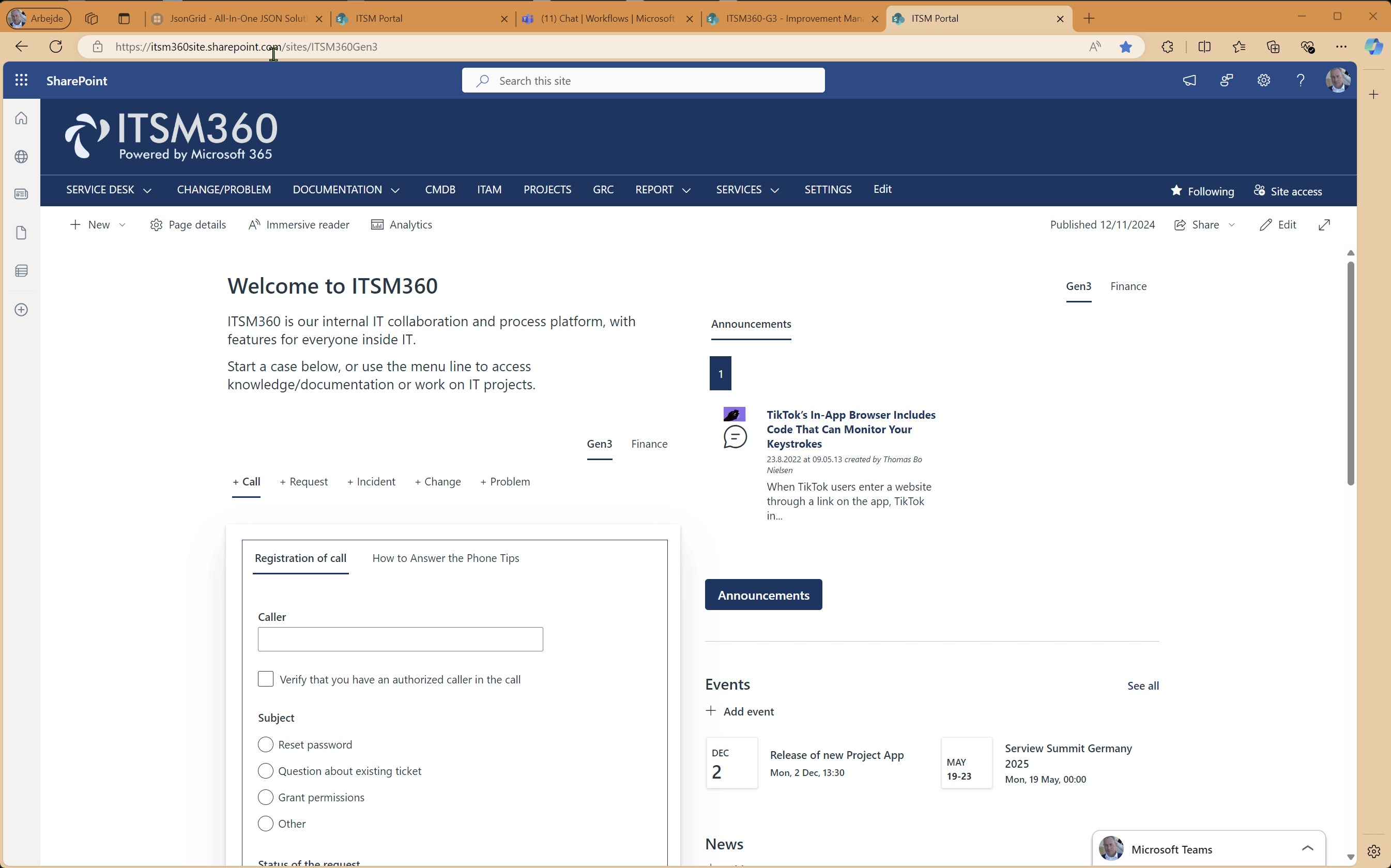Click the Add event link
The image size is (1391, 868).
tap(739, 711)
